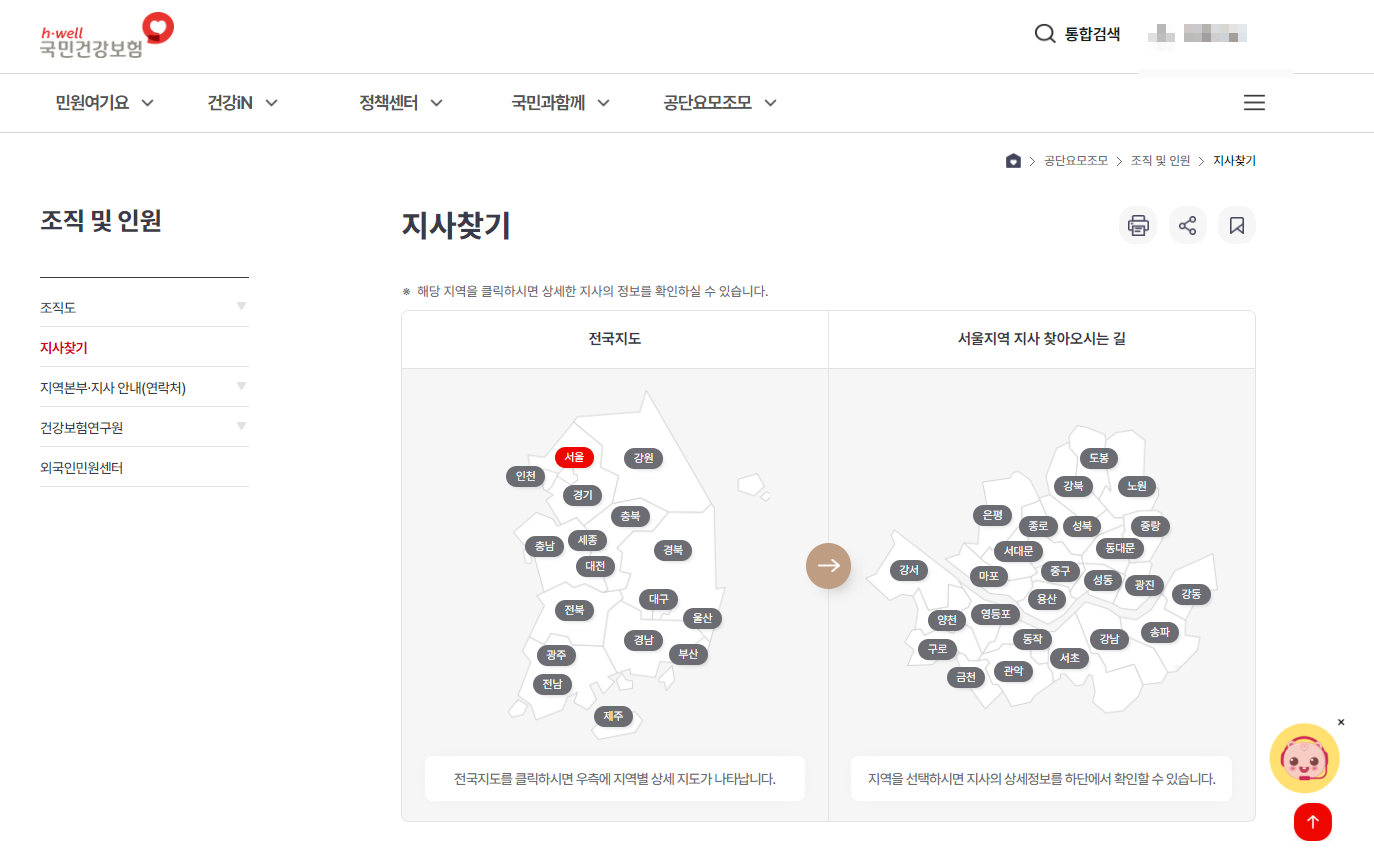Go back to top with red arrow button
This screenshot has height=848, width=1374.
pos(1313,822)
